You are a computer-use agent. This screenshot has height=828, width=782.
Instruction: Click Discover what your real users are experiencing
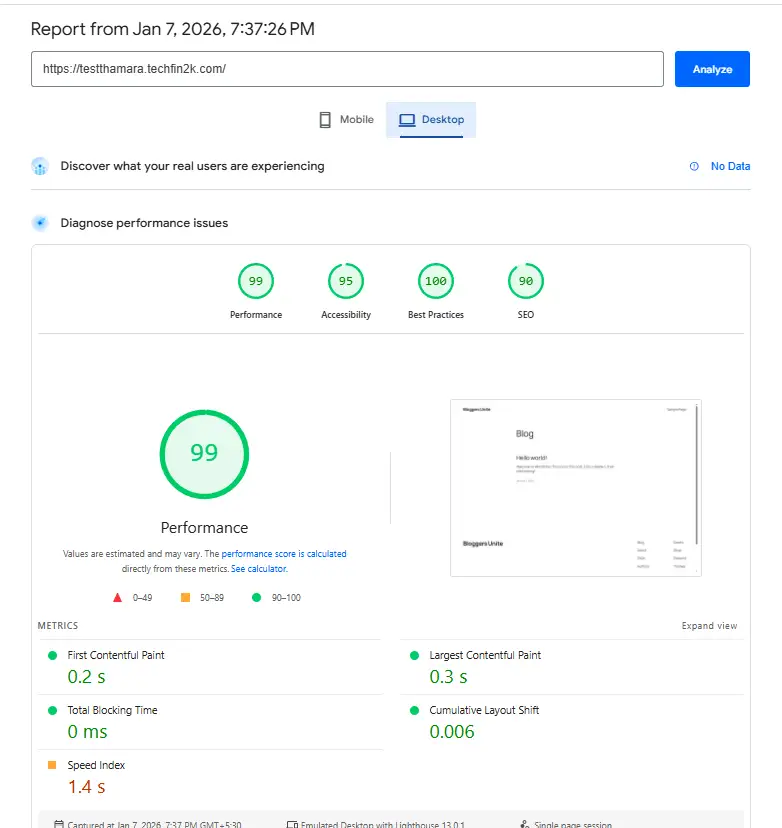coord(192,166)
